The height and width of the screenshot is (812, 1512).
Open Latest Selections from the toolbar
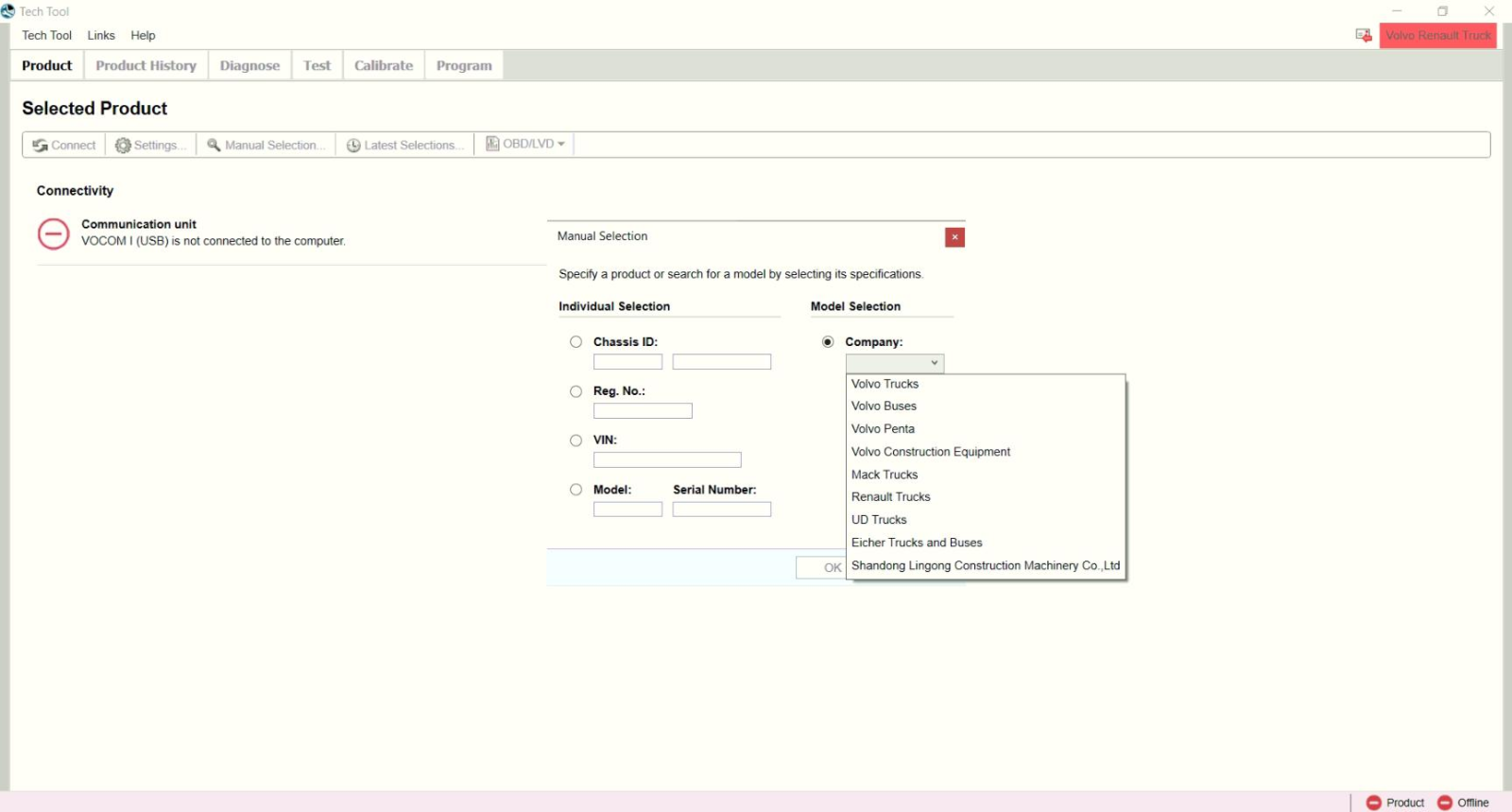click(x=404, y=145)
